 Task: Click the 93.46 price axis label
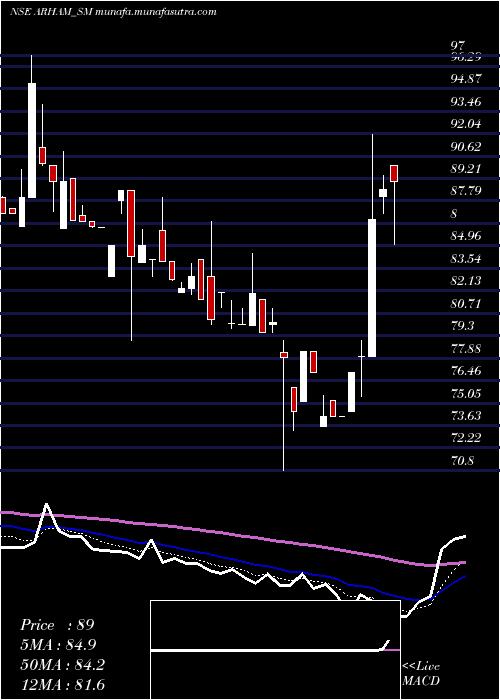click(x=466, y=102)
